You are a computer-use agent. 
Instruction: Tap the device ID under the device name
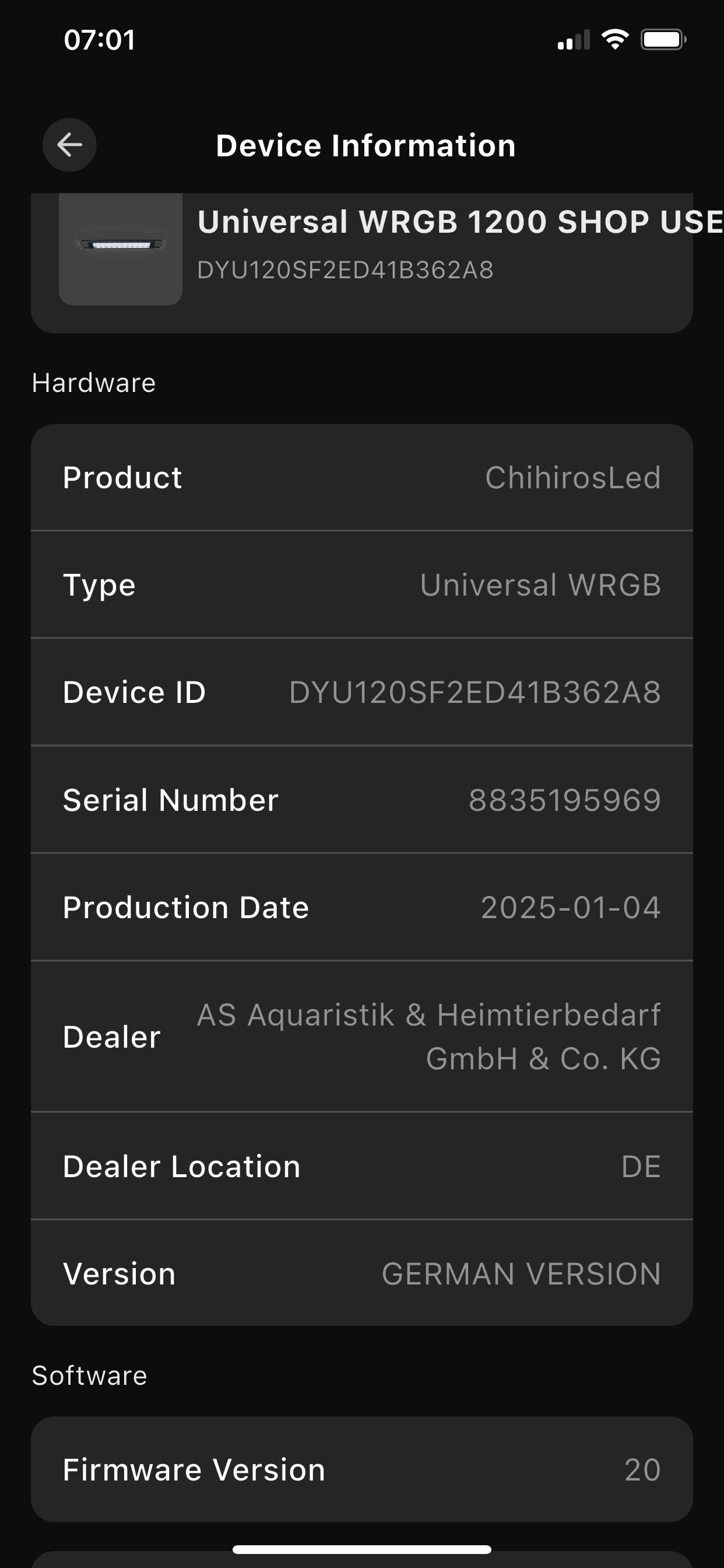click(345, 270)
